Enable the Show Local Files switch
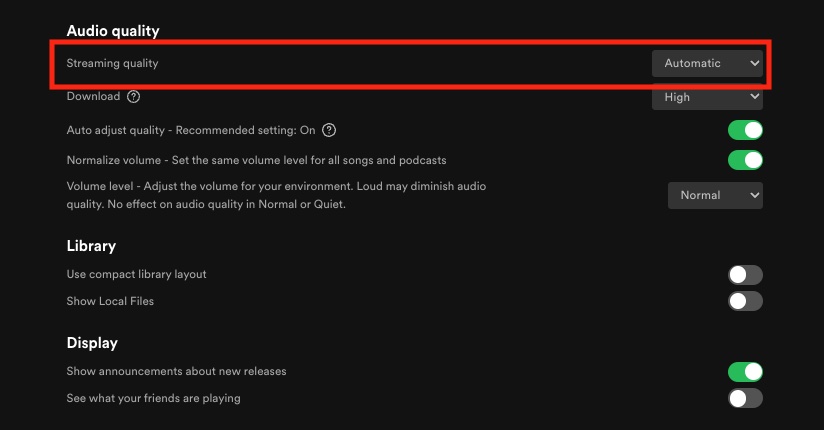This screenshot has height=430, width=824. (745, 301)
